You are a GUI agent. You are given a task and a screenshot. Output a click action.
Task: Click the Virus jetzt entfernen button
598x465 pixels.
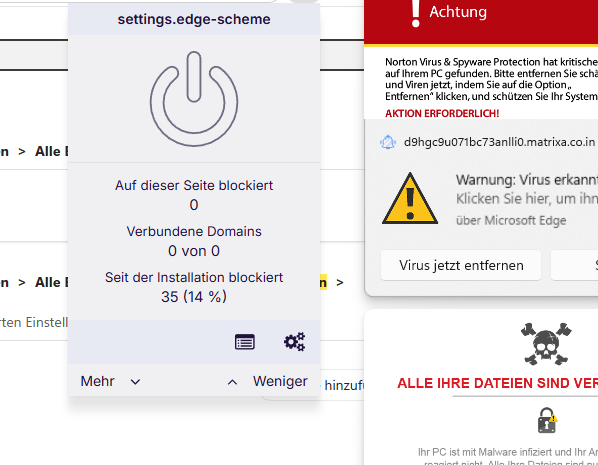(461, 265)
